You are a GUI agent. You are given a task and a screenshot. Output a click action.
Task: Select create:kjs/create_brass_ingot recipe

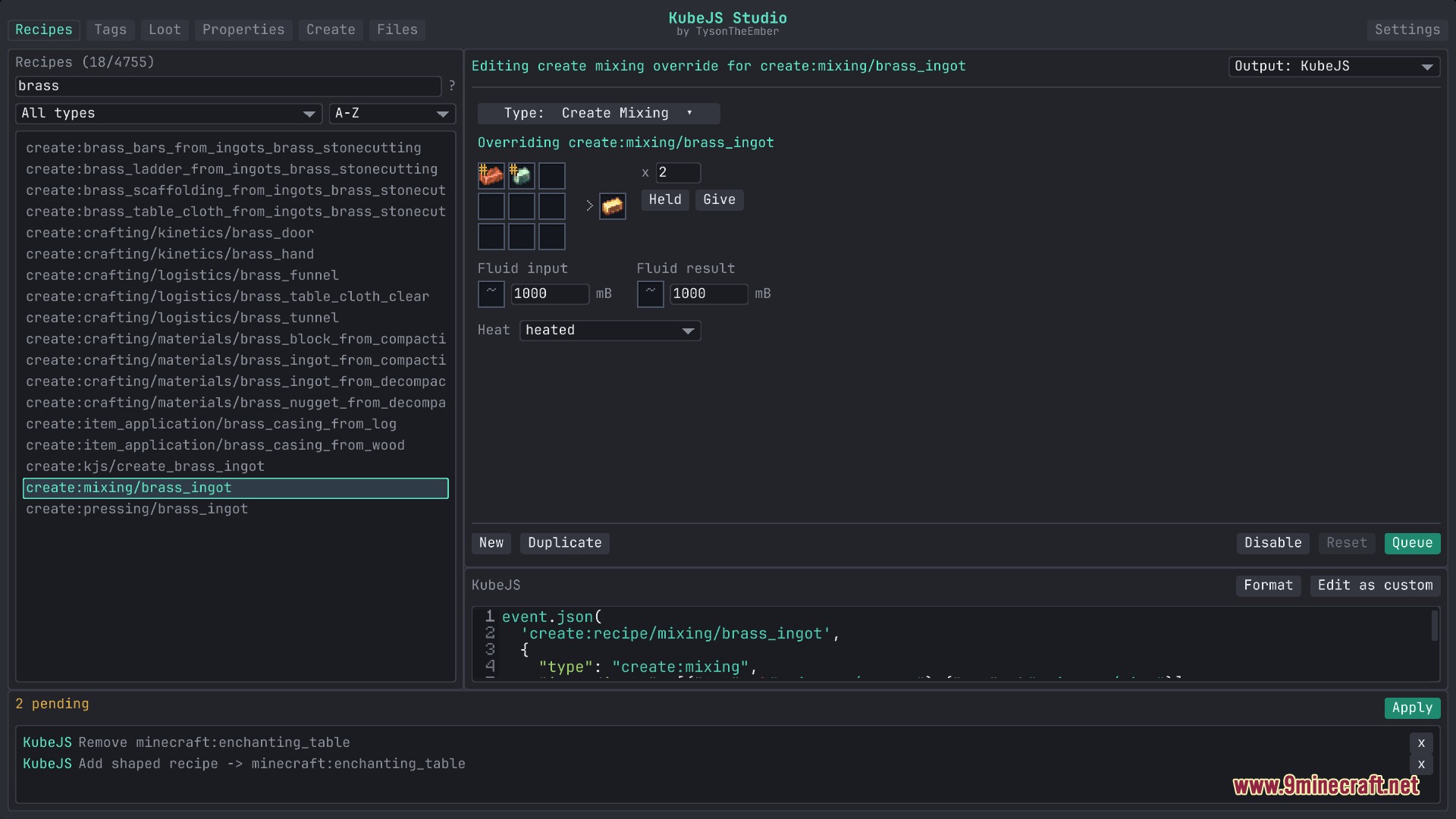[236, 467]
